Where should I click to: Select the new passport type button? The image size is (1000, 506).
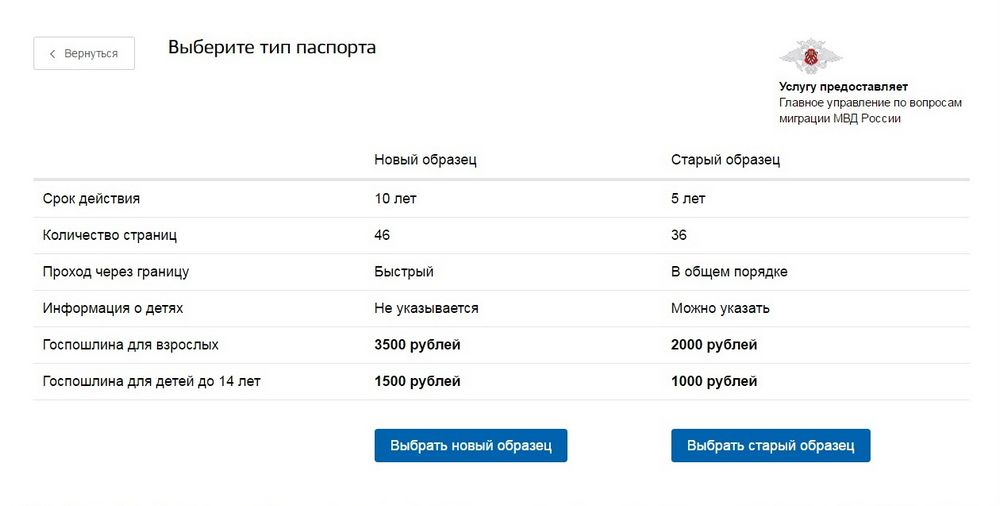[471, 445]
